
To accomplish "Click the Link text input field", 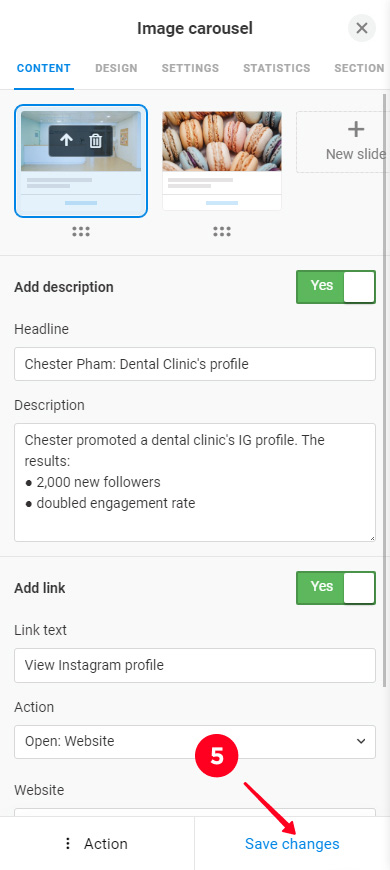I will pos(195,665).
